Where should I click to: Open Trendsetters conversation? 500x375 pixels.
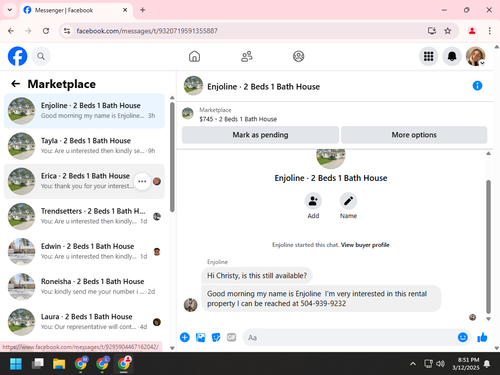pyautogui.click(x=84, y=216)
